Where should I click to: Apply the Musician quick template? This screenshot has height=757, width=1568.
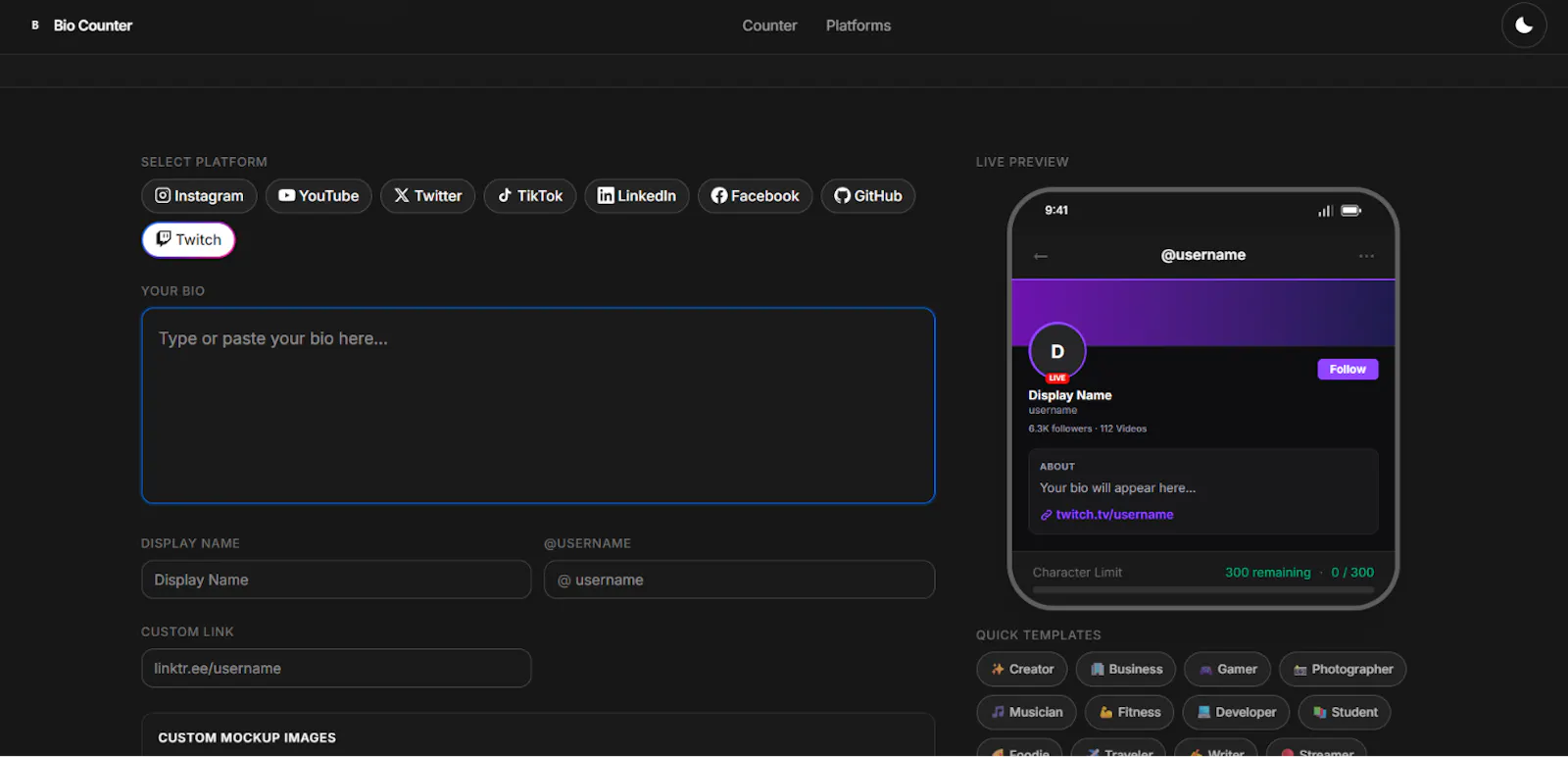click(x=1026, y=713)
